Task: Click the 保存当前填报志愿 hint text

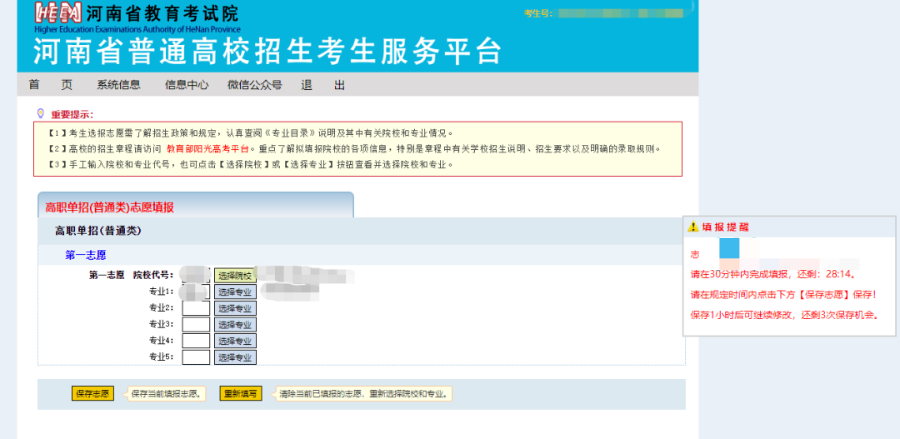Action: [166, 394]
